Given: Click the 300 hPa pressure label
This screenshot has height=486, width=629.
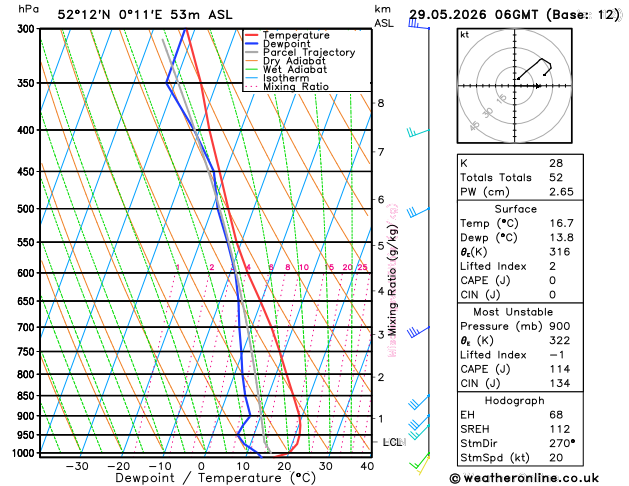Looking at the screenshot, I should tap(28, 29).
